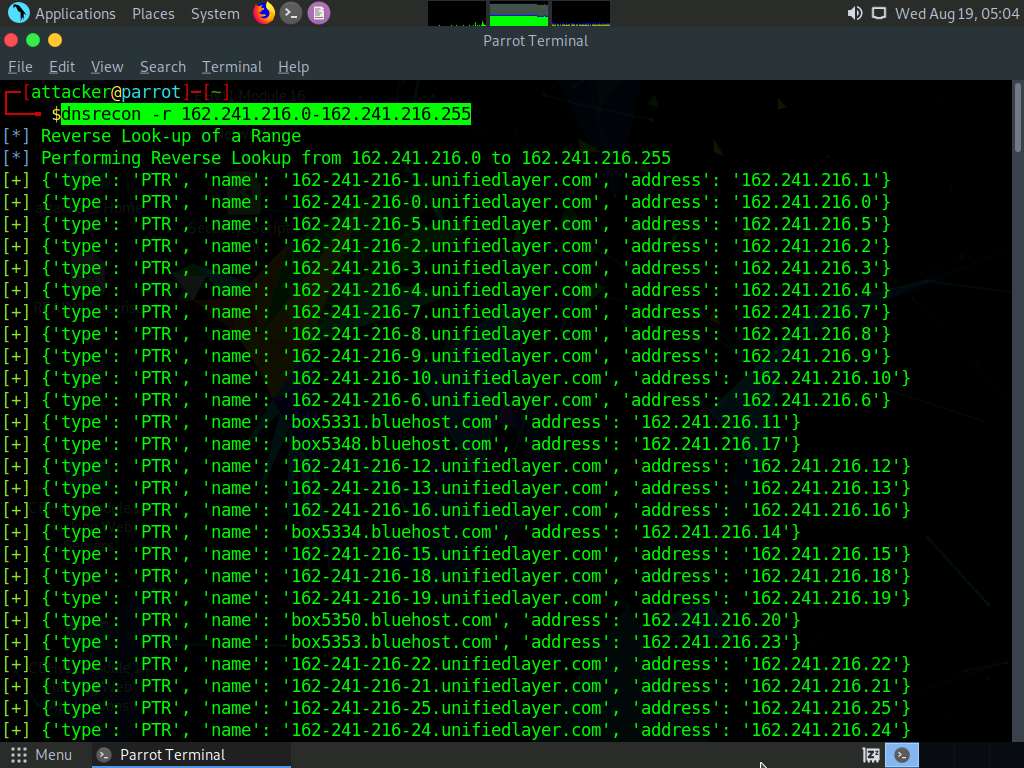Click 'Performing Reverse Lookup from 162.241.216.0' line
1024x768 pixels.
coord(355,158)
